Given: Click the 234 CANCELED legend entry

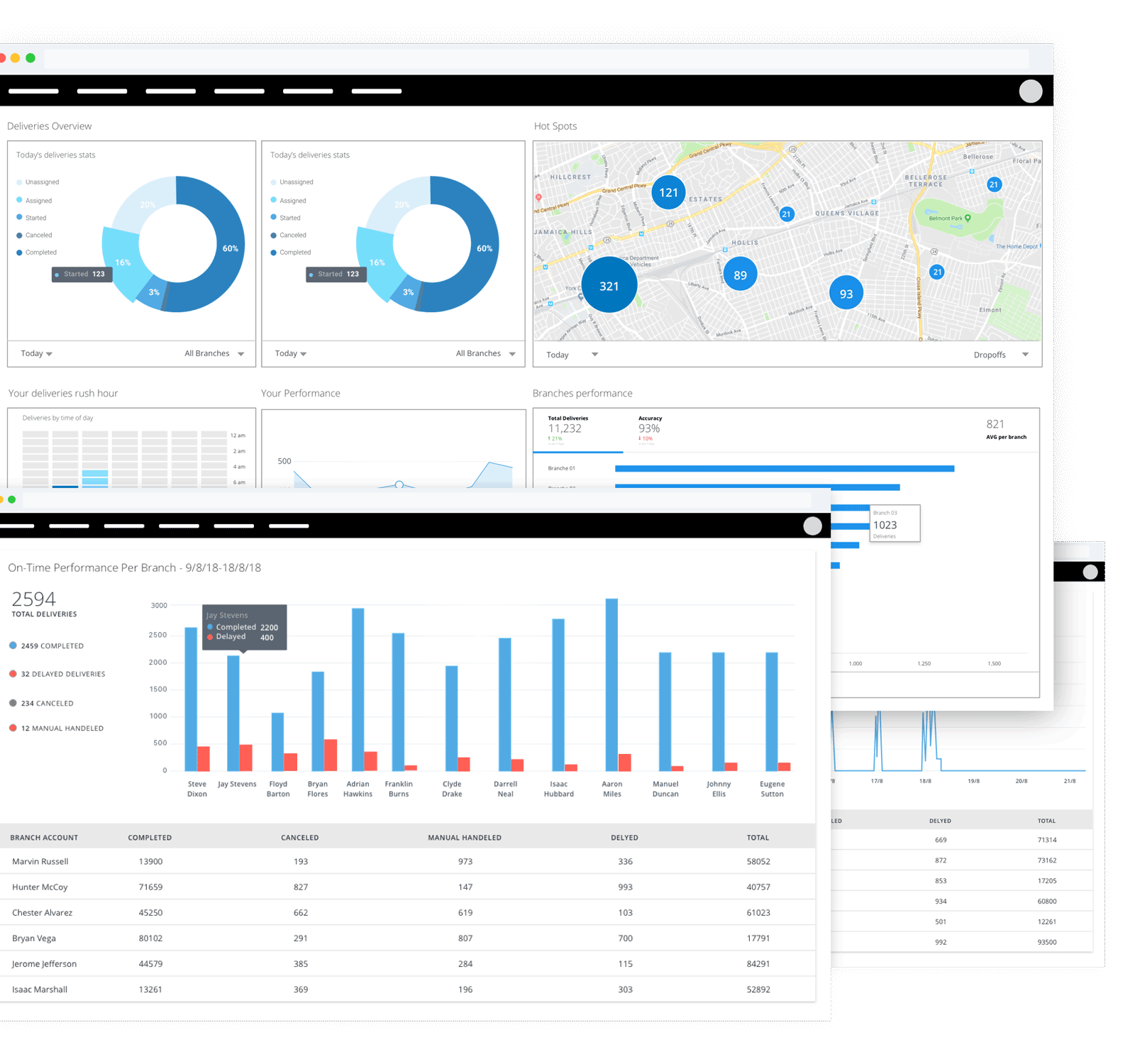Looking at the screenshot, I should (x=42, y=703).
